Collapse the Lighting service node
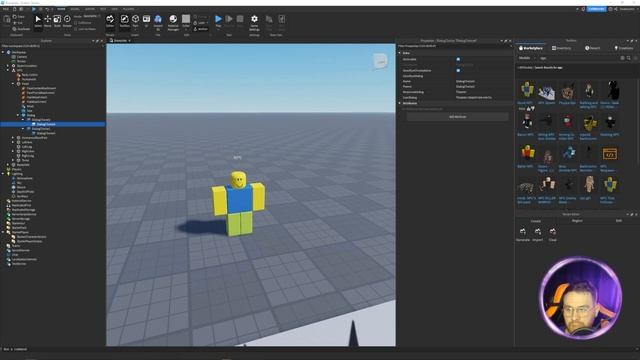The height and width of the screenshot is (360, 640). [x=3, y=174]
